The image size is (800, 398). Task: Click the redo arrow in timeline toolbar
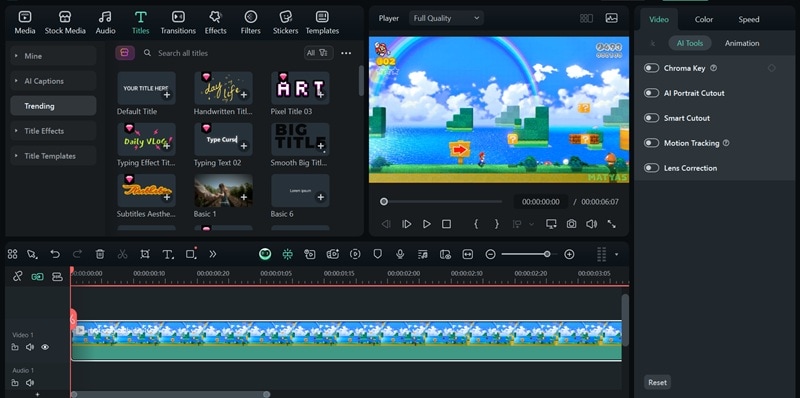coord(77,254)
